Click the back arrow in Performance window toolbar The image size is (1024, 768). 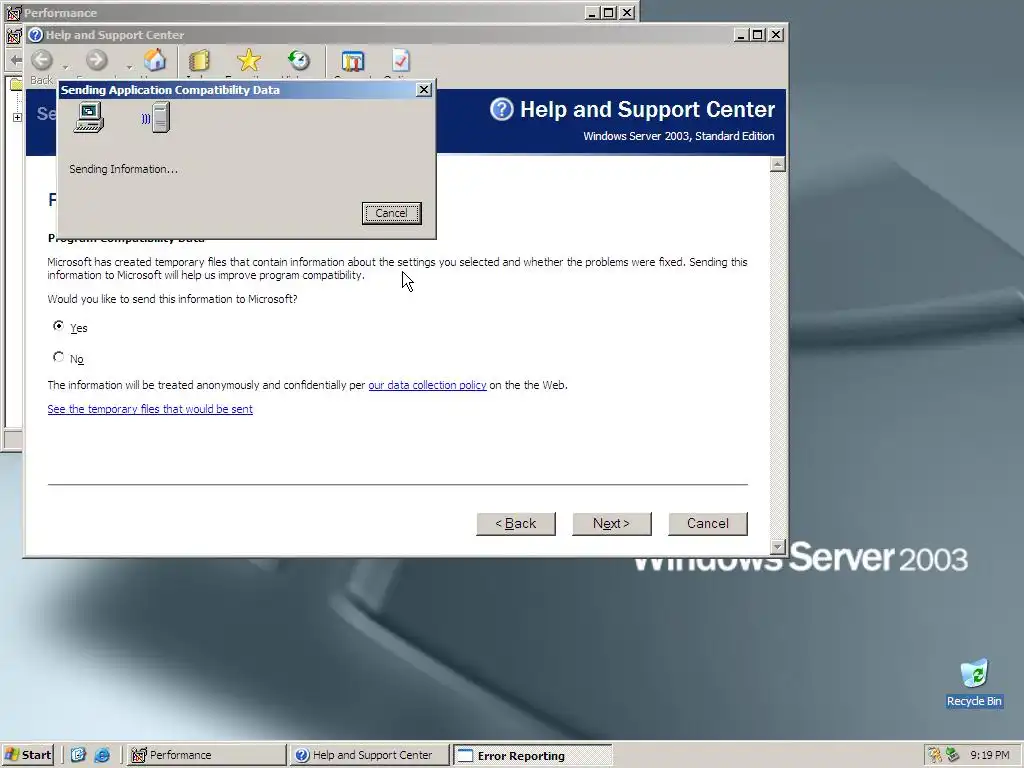pos(16,60)
